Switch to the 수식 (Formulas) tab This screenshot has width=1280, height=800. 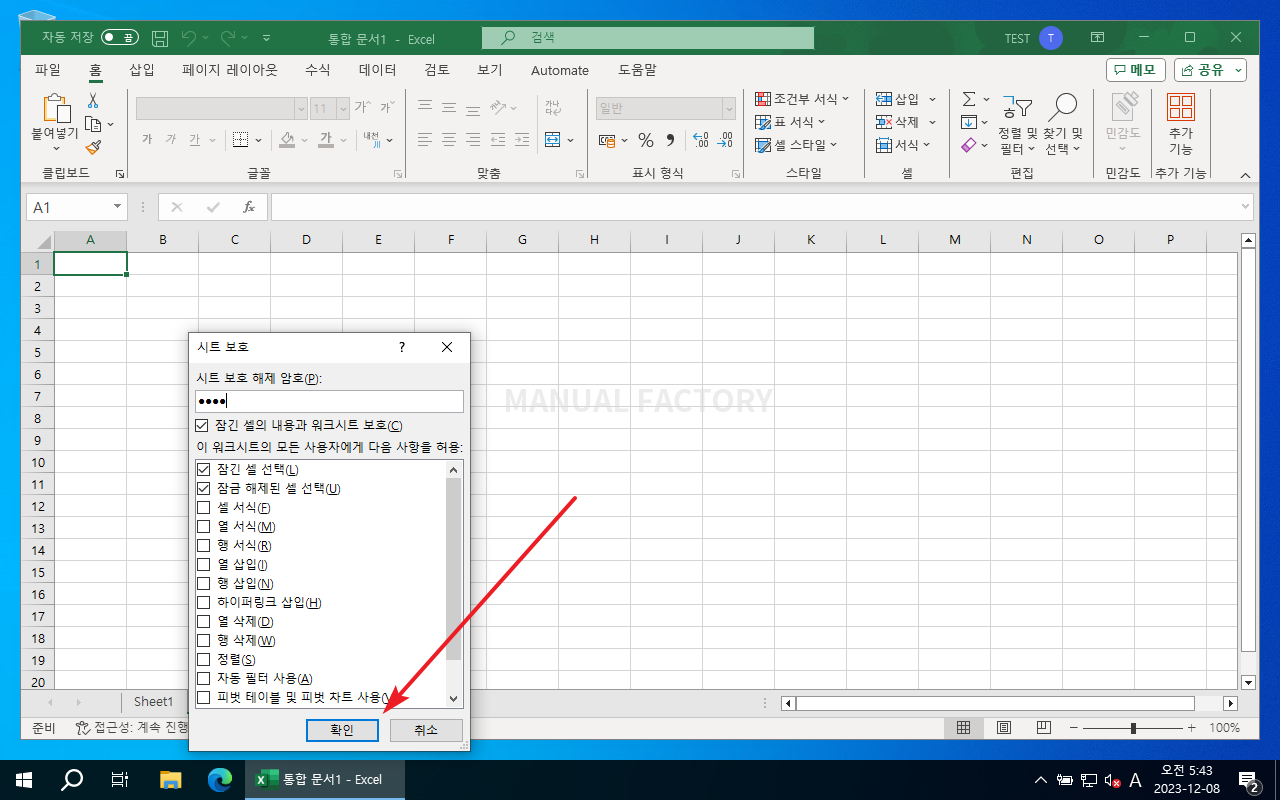pos(318,70)
